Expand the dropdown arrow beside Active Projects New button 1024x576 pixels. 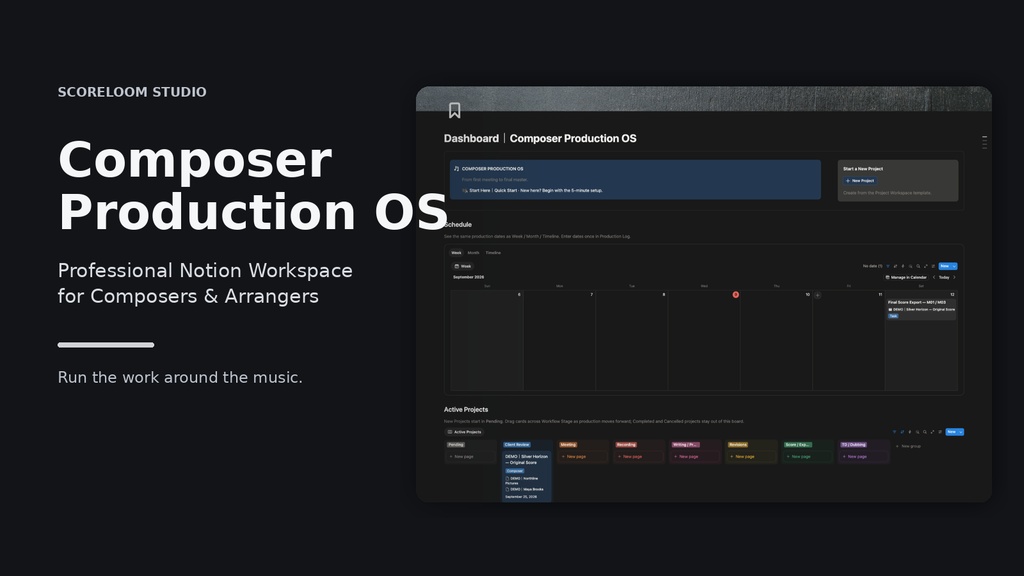pos(961,432)
